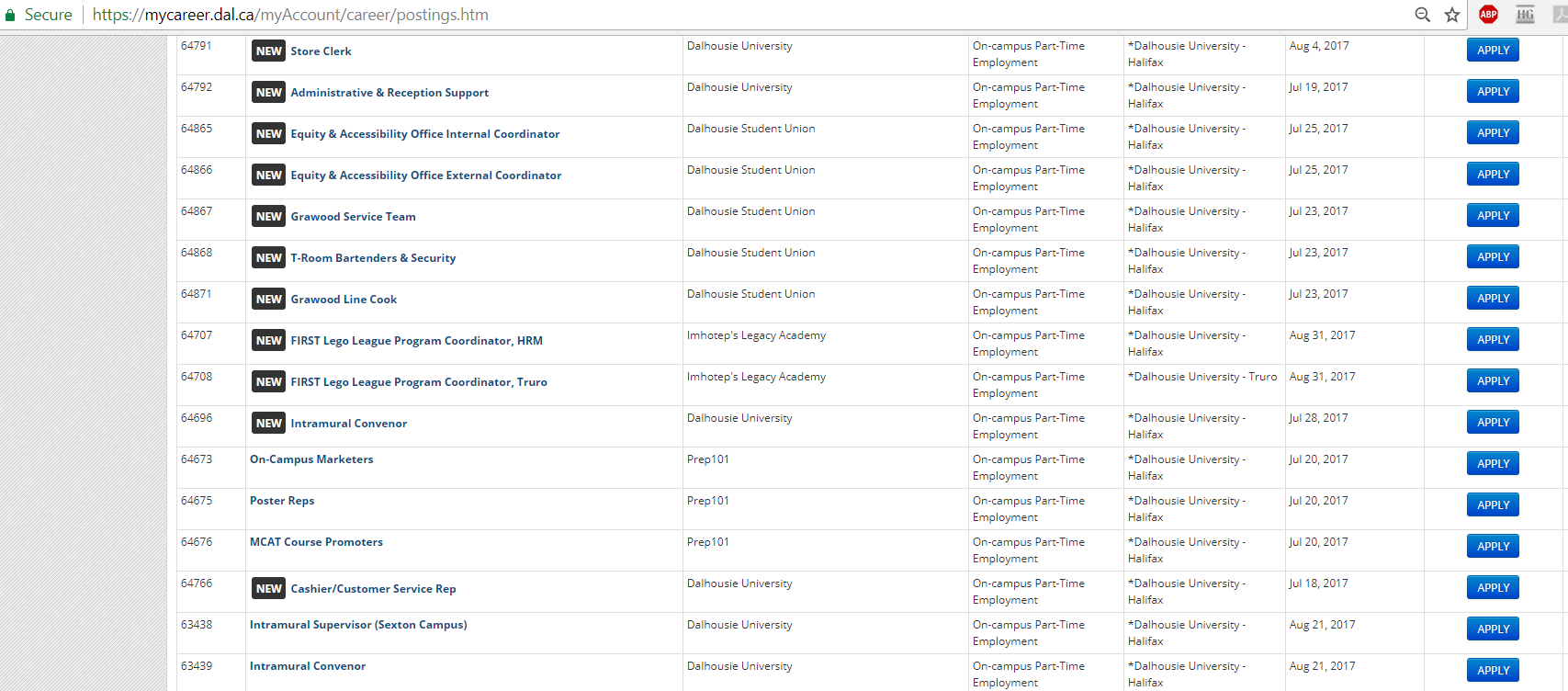Apply to Administrative & Reception Support
The image size is (1568, 691).
click(x=1493, y=92)
